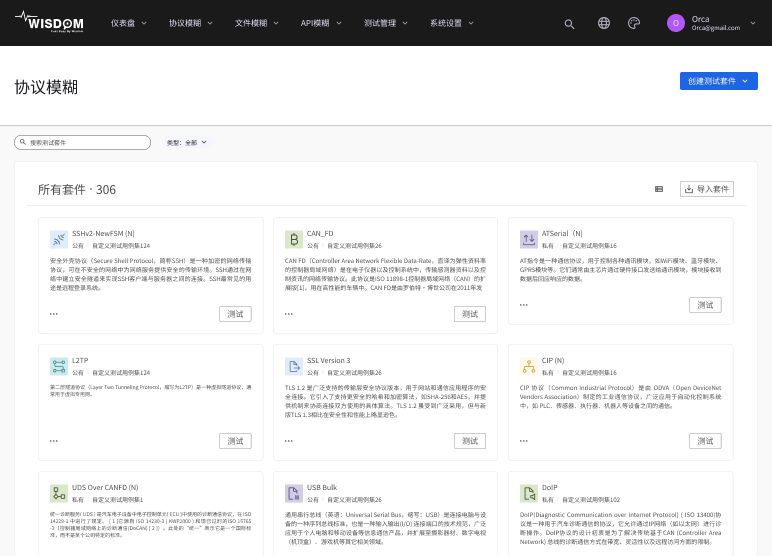This screenshot has width=772, height=556.
Task: Open the search icon in top bar
Action: 569,24
